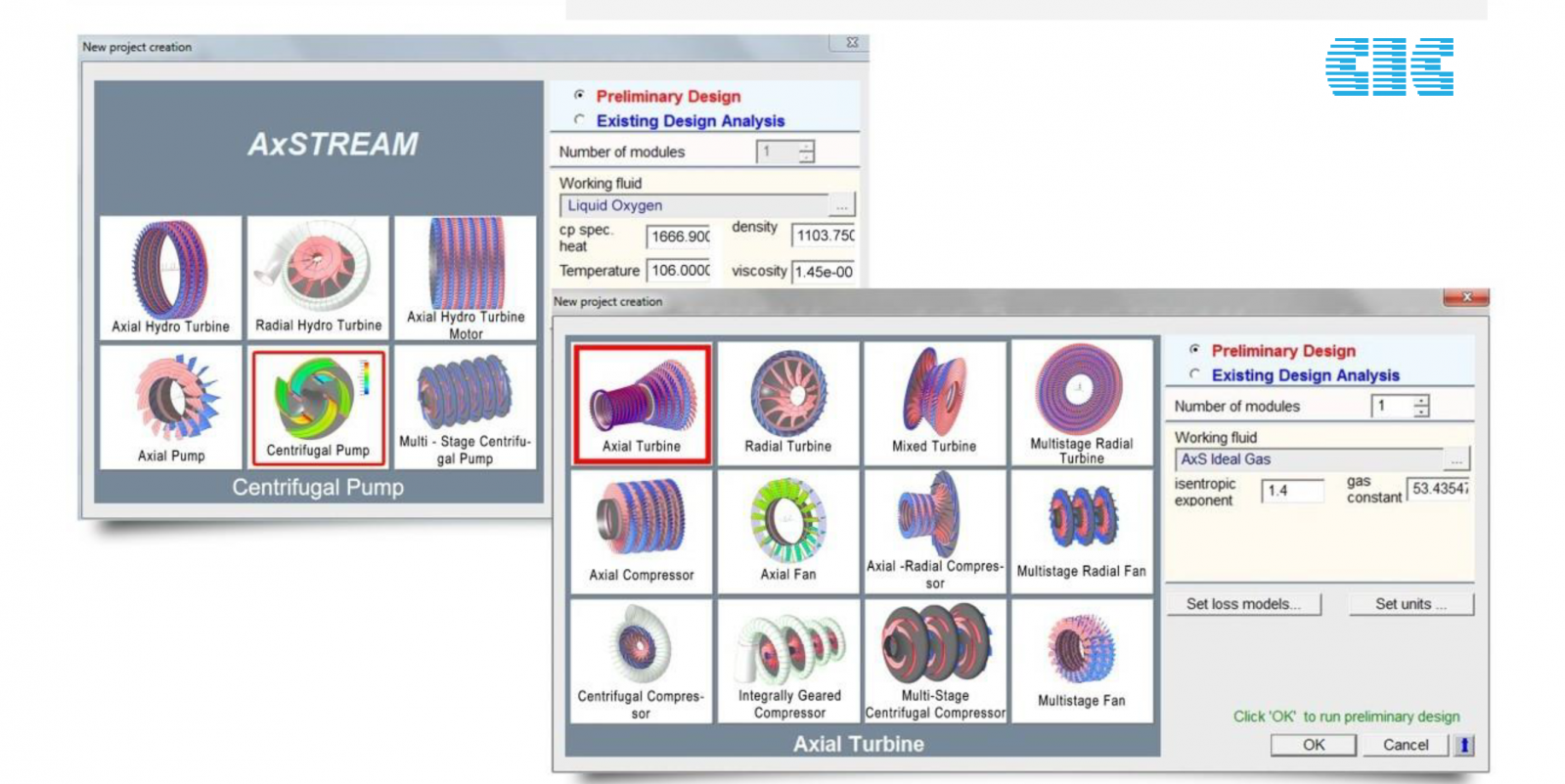Adjust the module count stepper in the front dialog
Viewport: 1565px width, 784px height.
(x=1421, y=406)
